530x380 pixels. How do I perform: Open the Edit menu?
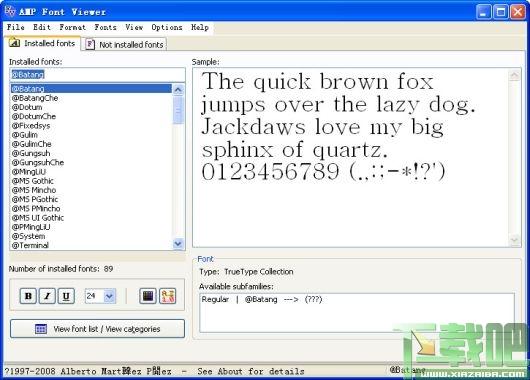coord(42,27)
